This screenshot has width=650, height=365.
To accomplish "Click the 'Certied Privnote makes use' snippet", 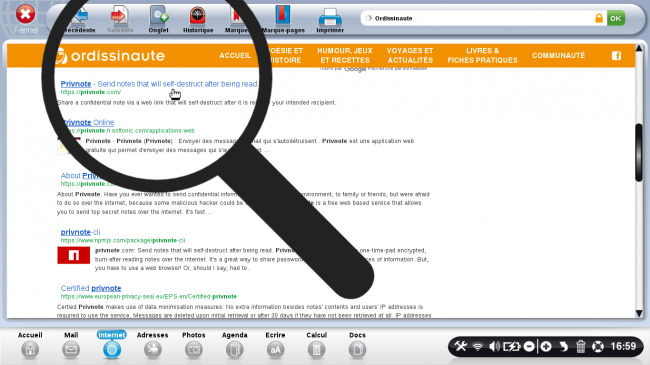I will (244, 311).
